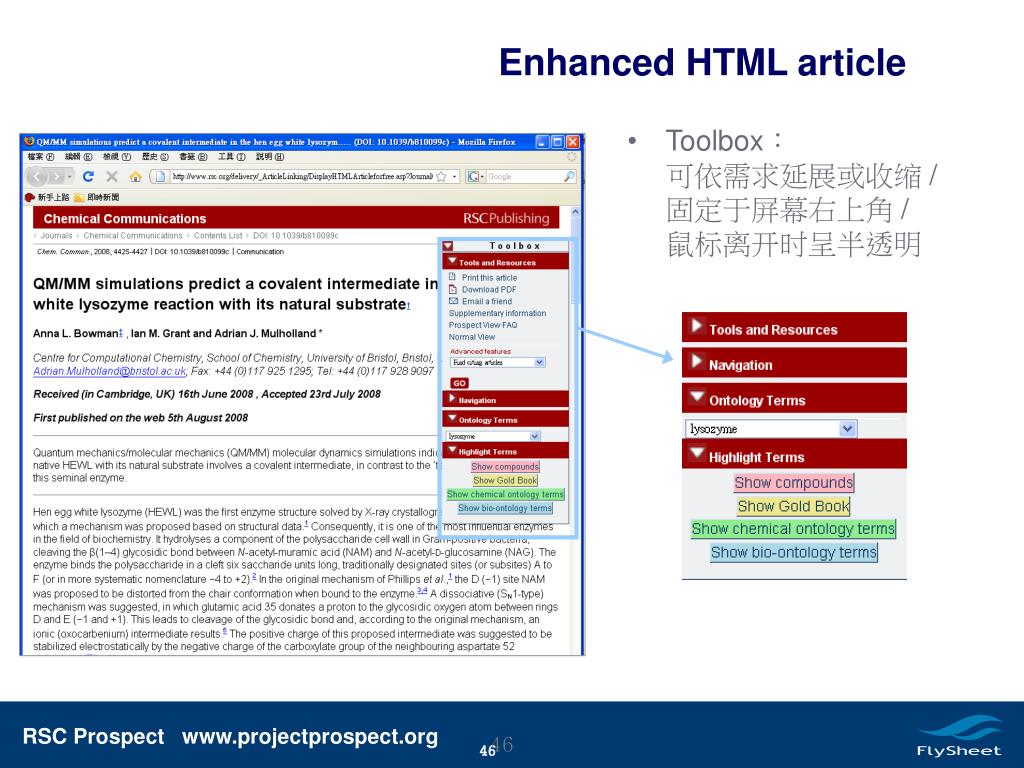This screenshot has height=768, width=1024.
Task: Expand Navigation section in the browser toolbox
Action: tap(452, 399)
